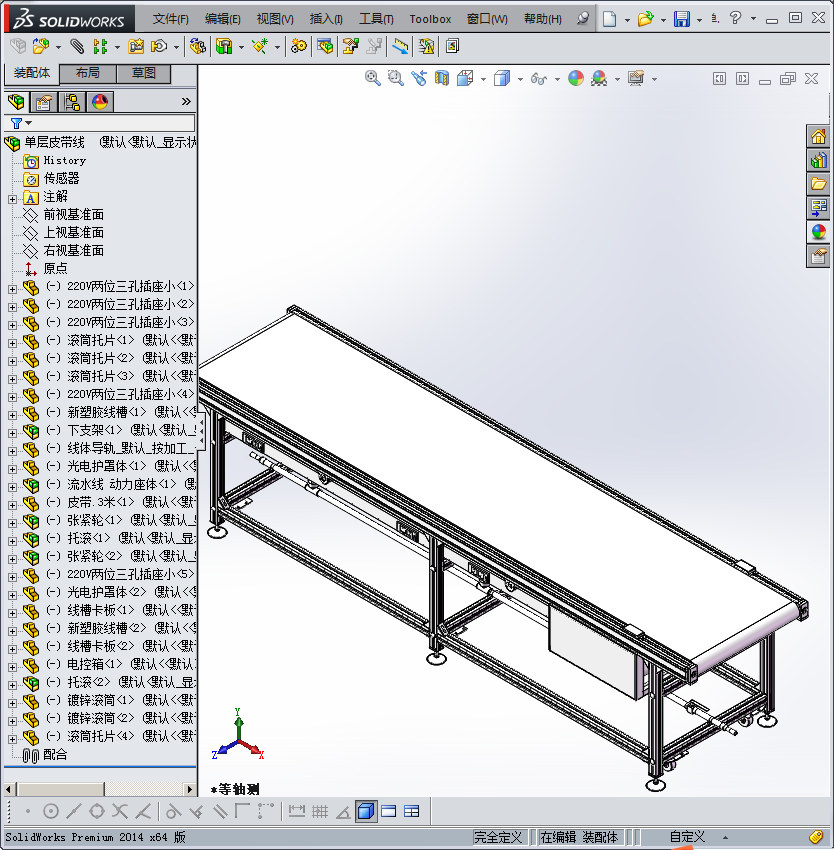The height and width of the screenshot is (850, 834).
Task: Select the 原点 origin item
Action: click(x=55, y=268)
